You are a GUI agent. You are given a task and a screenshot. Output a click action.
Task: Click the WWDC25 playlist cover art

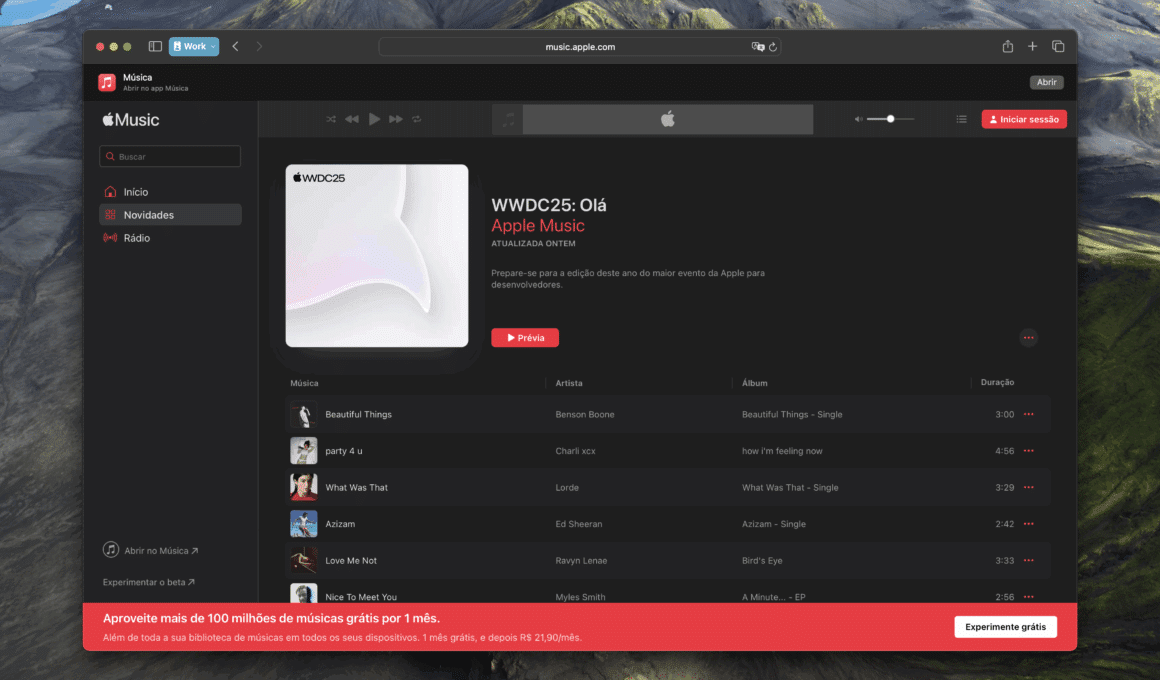coord(377,256)
